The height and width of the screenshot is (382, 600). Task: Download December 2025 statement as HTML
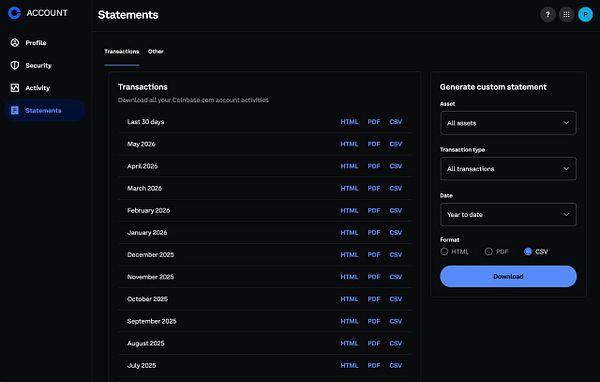(349, 255)
